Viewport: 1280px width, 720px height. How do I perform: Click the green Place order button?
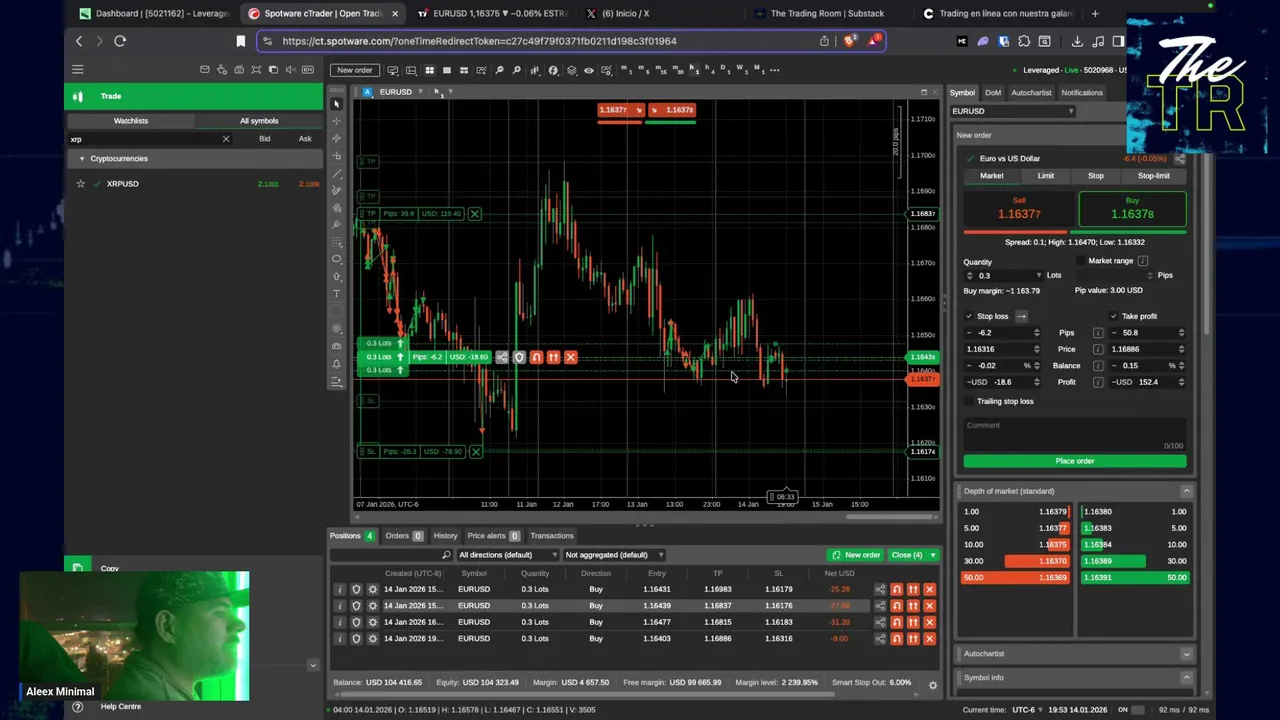click(x=1075, y=461)
